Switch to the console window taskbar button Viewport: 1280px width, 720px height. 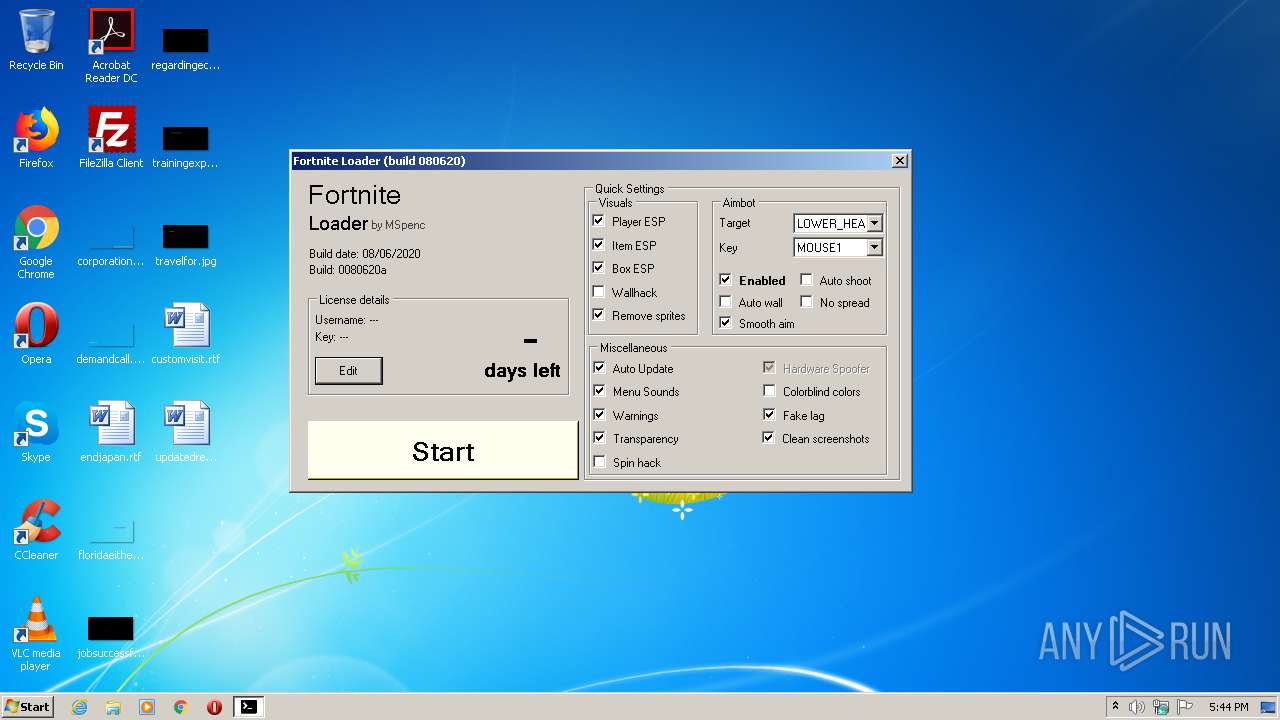point(248,707)
